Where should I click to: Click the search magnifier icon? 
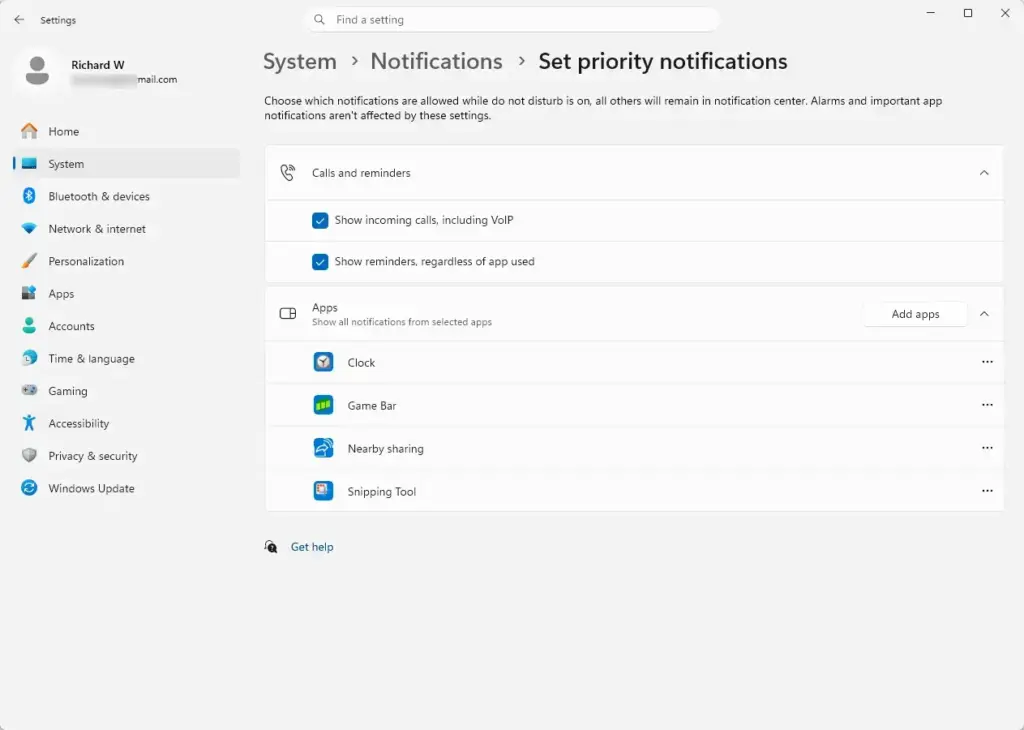319,20
